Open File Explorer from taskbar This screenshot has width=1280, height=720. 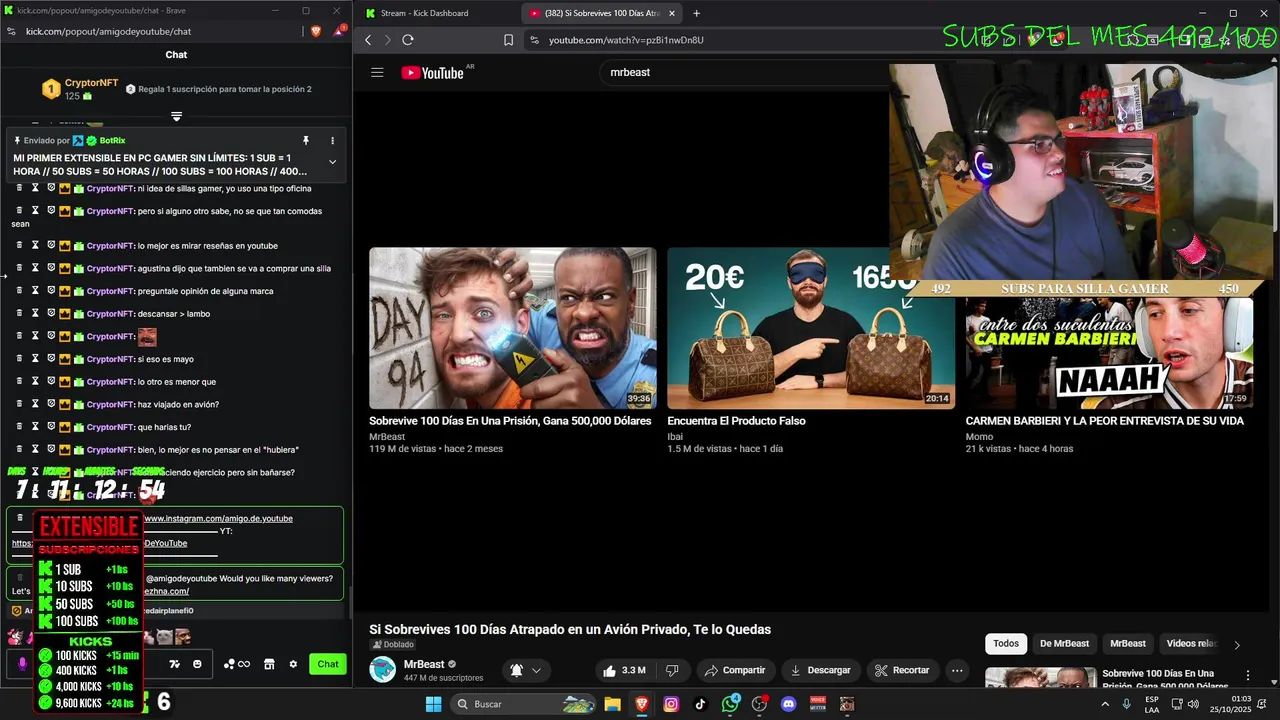coord(612,704)
